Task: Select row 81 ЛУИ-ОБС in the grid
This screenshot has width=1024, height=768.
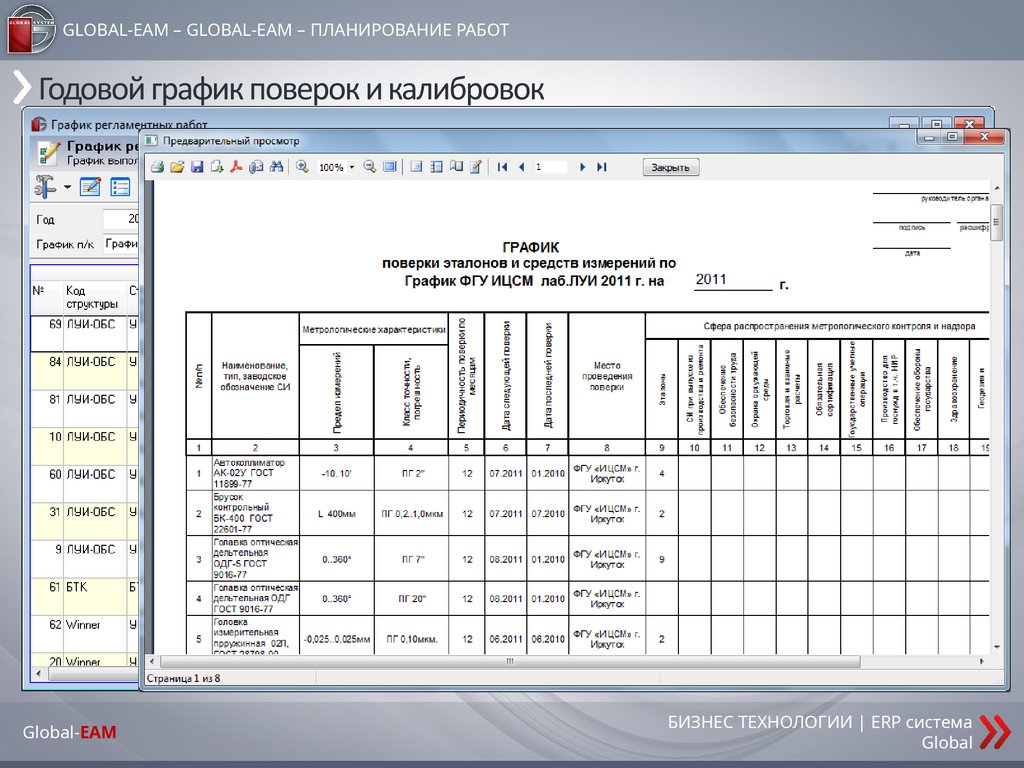Action: coord(84,409)
